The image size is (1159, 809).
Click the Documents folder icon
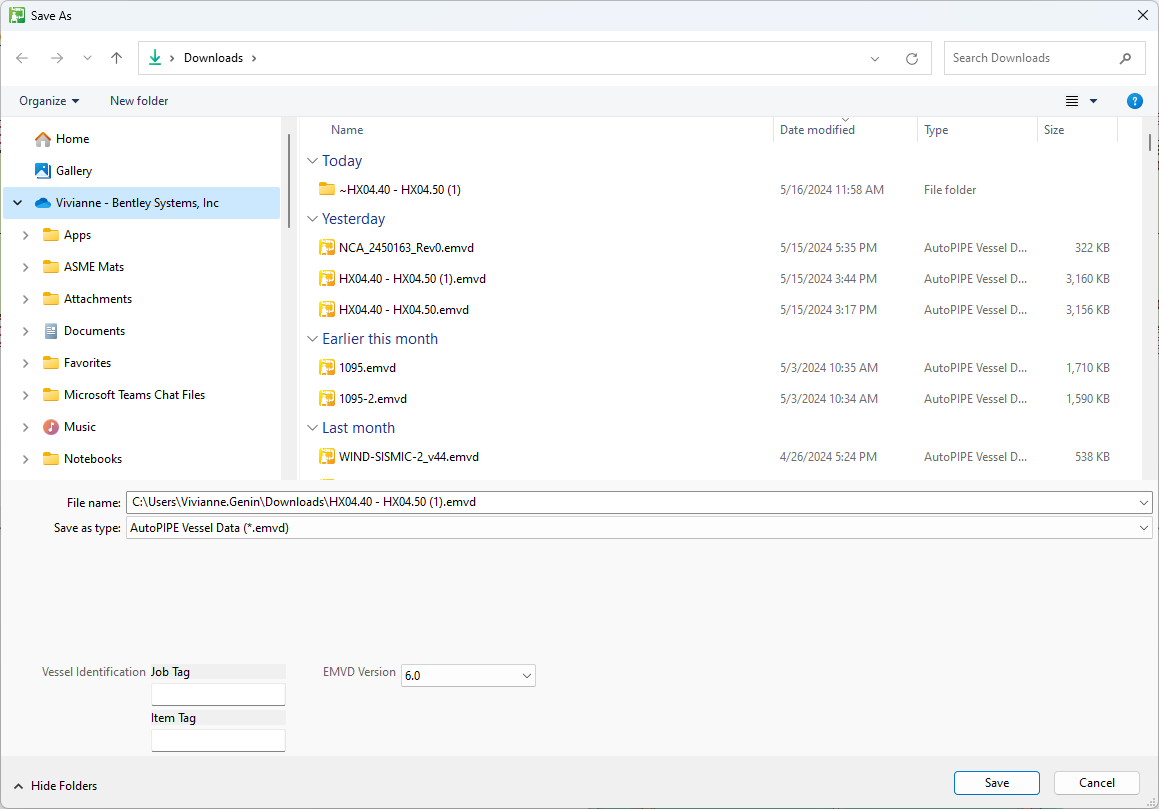51,331
